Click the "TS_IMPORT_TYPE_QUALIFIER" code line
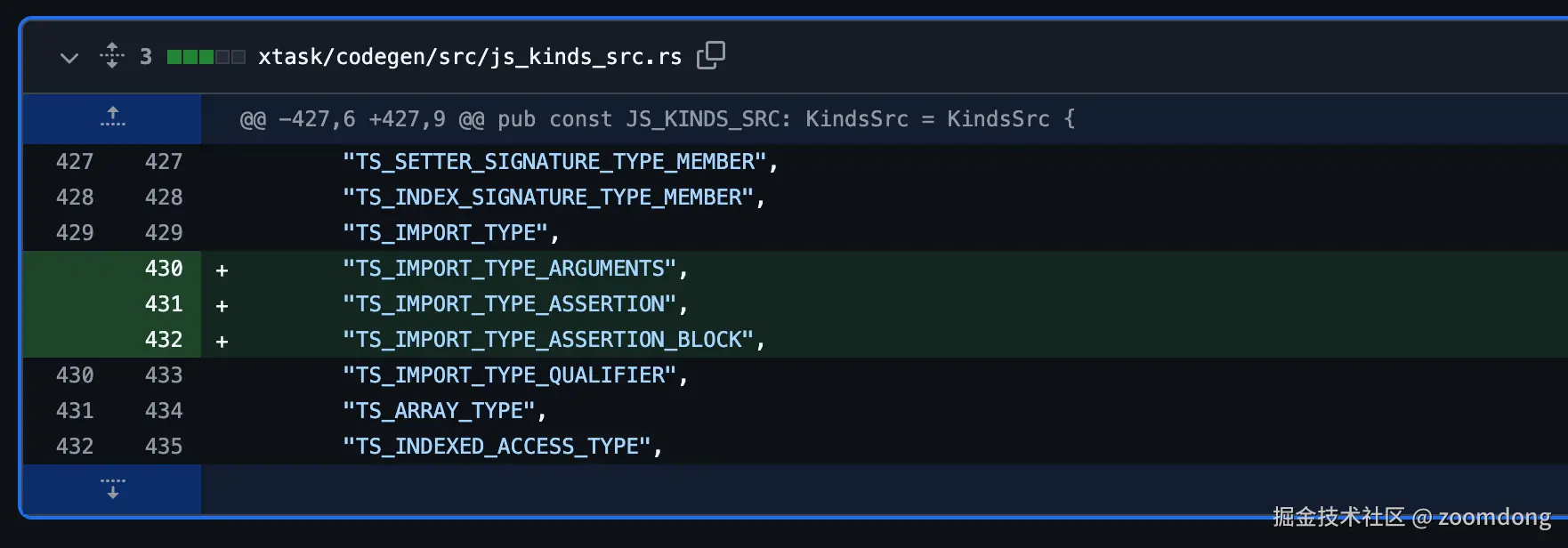This screenshot has width=1568, height=548. 514,375
